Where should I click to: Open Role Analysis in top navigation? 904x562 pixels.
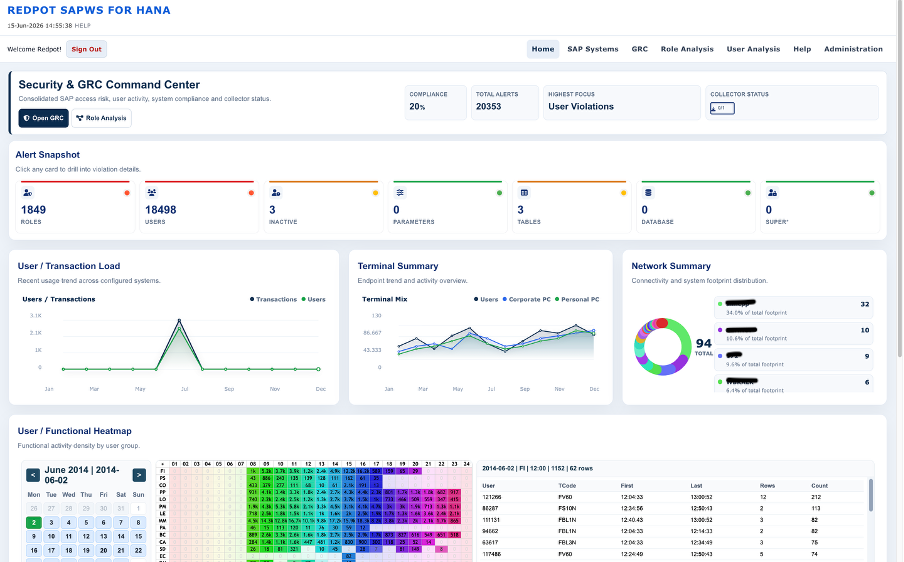[687, 49]
